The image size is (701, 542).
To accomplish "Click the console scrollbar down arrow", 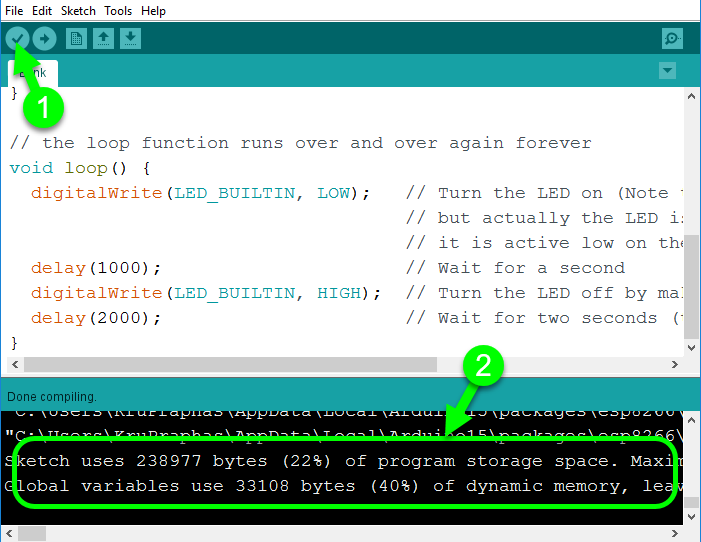I will coord(691,517).
